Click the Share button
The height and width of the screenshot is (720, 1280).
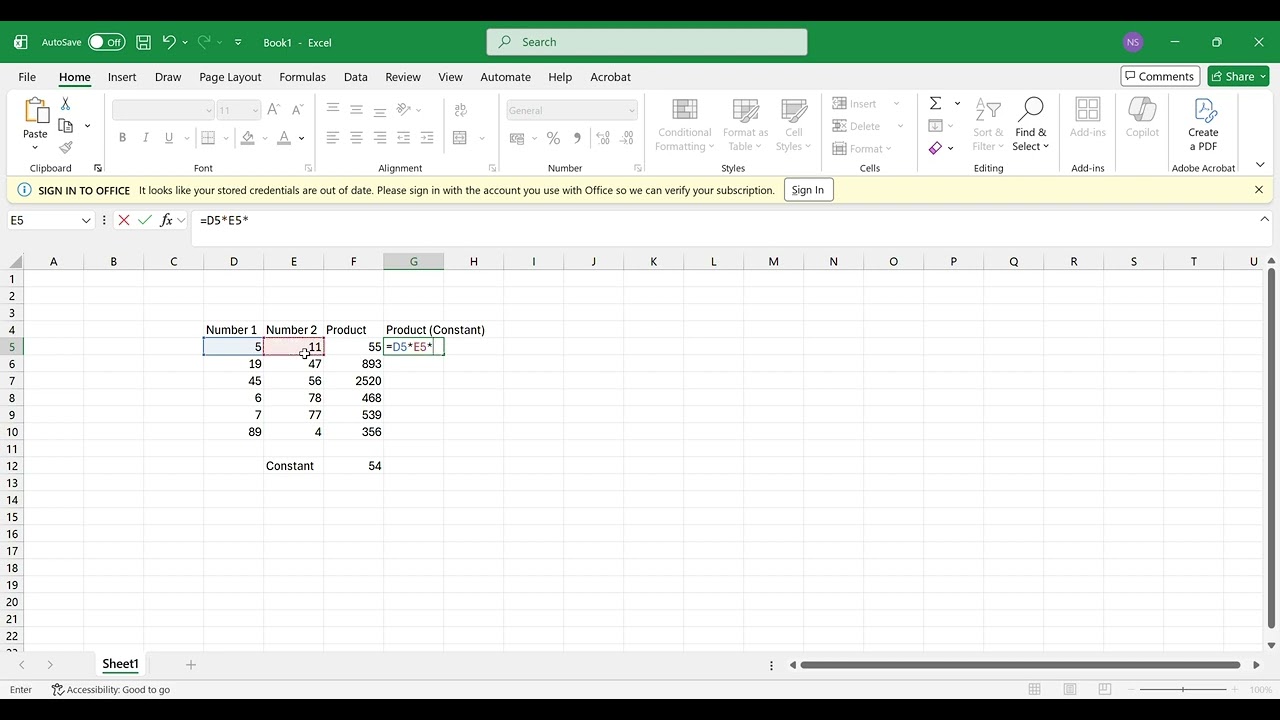(1238, 76)
